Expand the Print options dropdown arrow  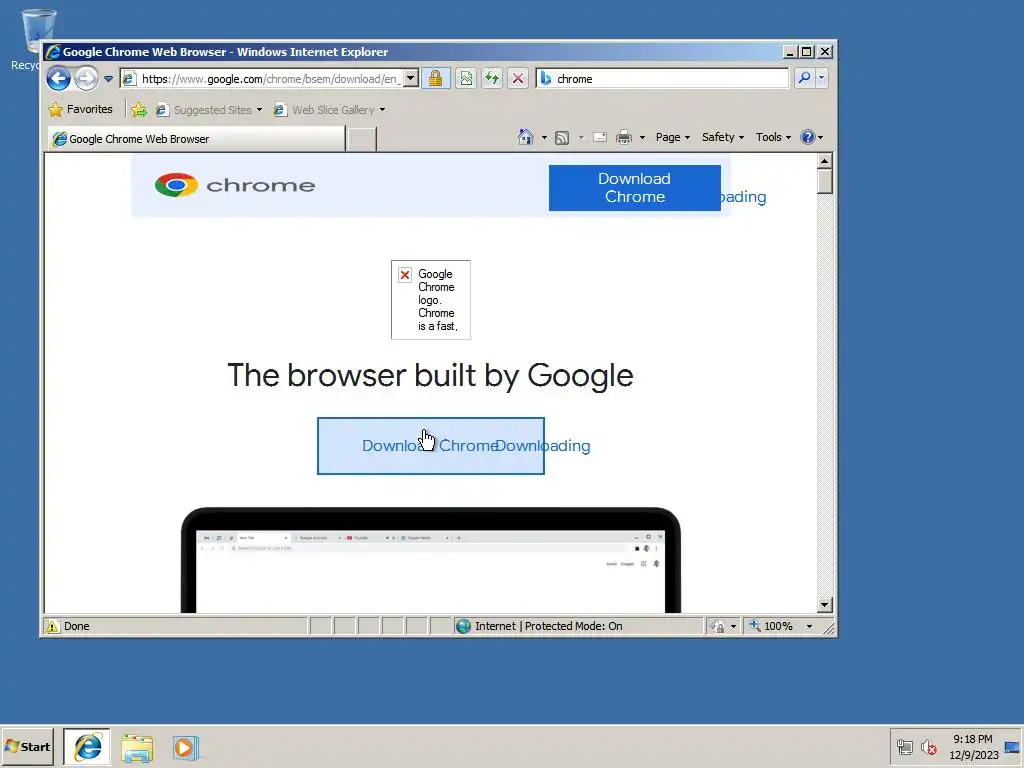click(643, 138)
